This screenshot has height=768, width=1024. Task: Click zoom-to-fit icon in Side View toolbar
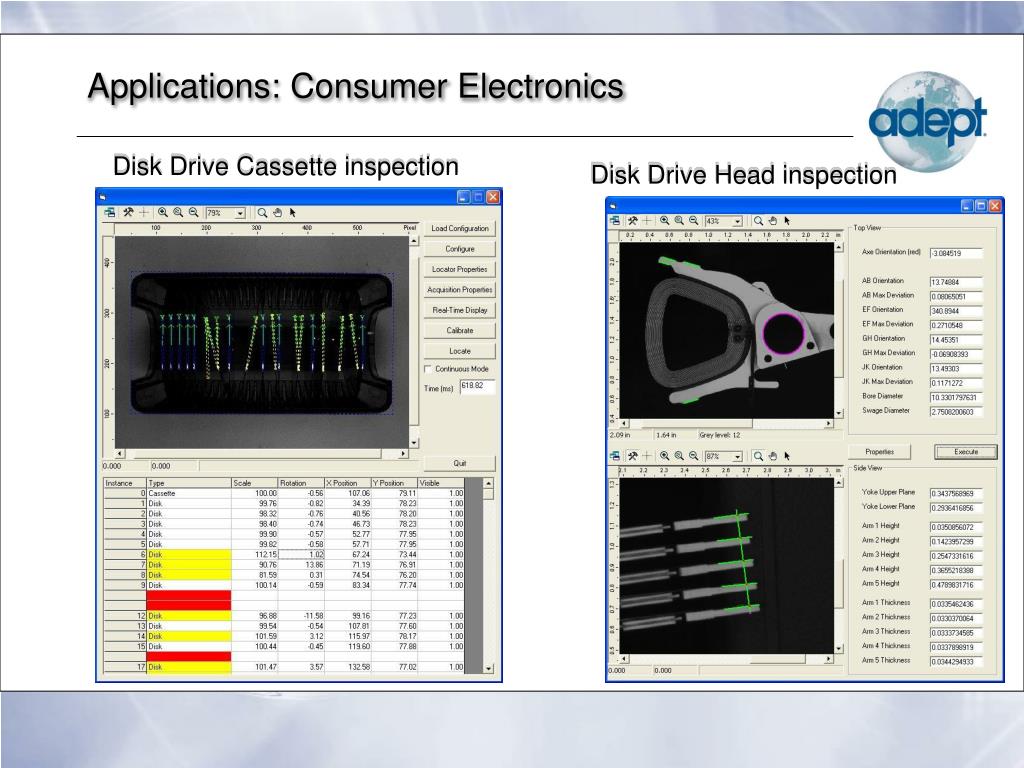click(679, 456)
